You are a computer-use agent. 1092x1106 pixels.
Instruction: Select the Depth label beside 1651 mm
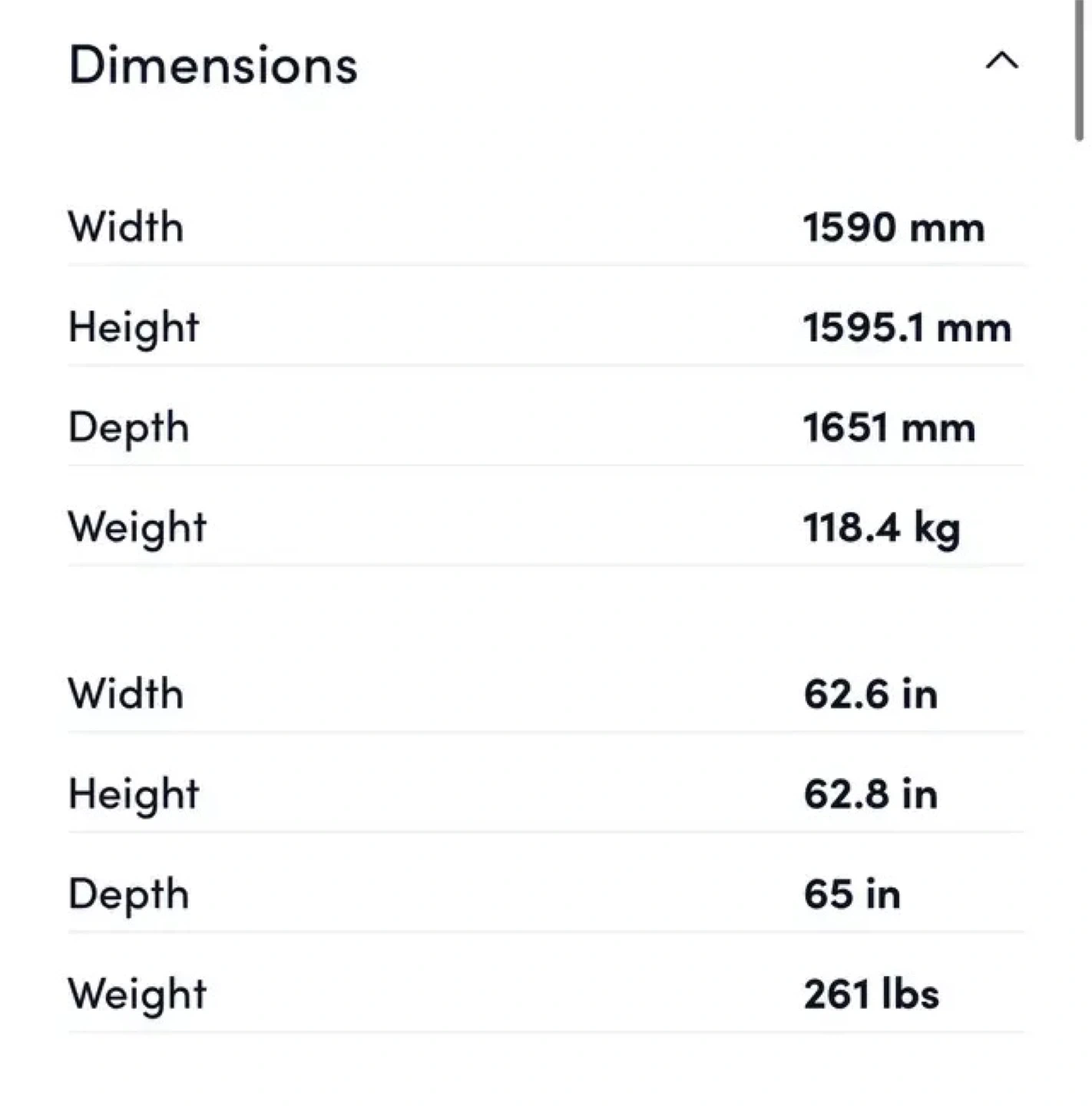click(x=128, y=429)
